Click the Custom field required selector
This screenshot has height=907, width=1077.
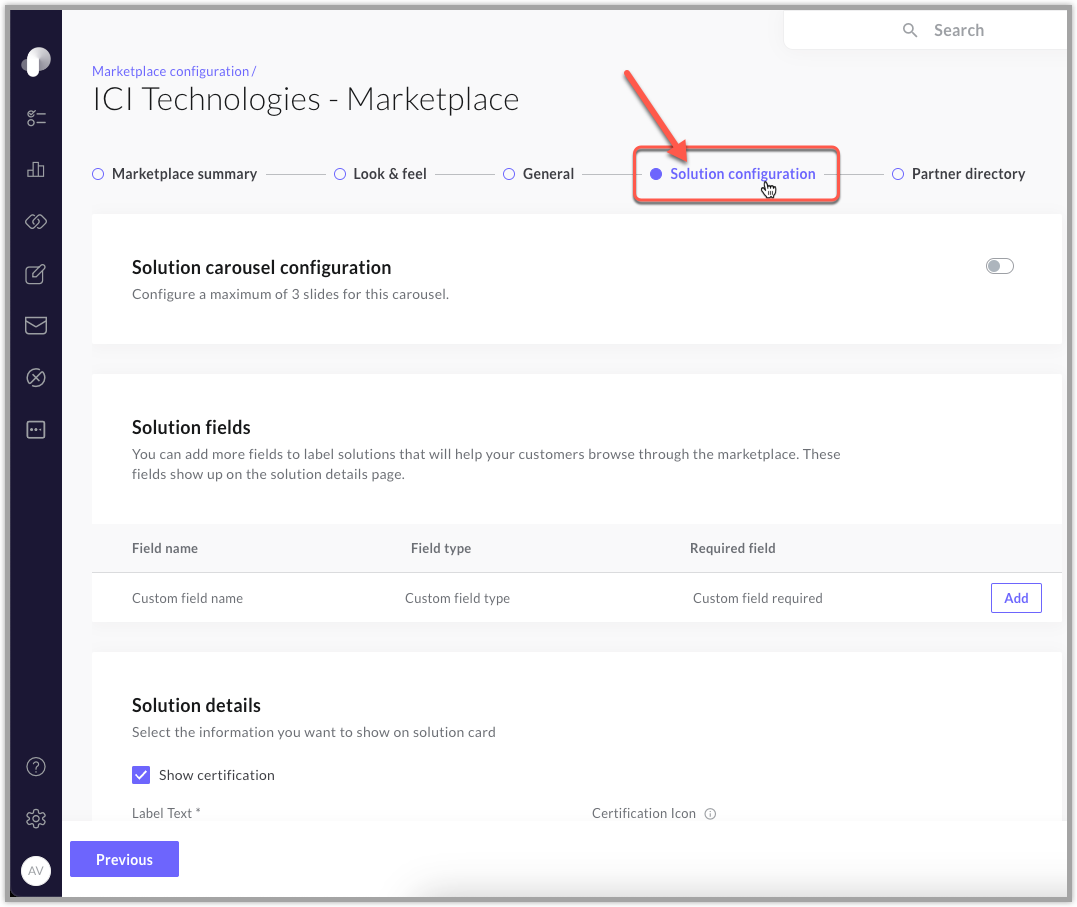click(x=758, y=598)
